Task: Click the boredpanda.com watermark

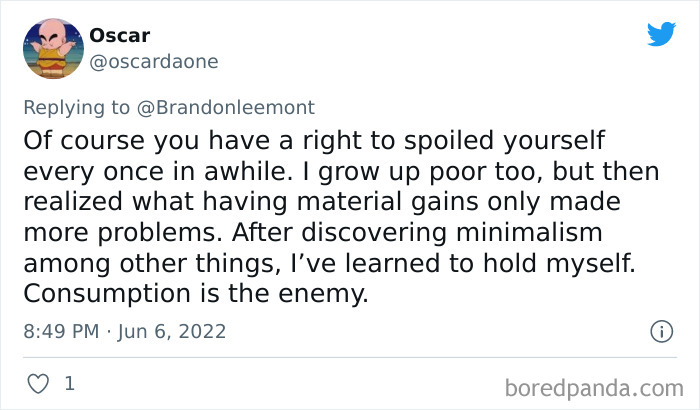Action: [594, 388]
